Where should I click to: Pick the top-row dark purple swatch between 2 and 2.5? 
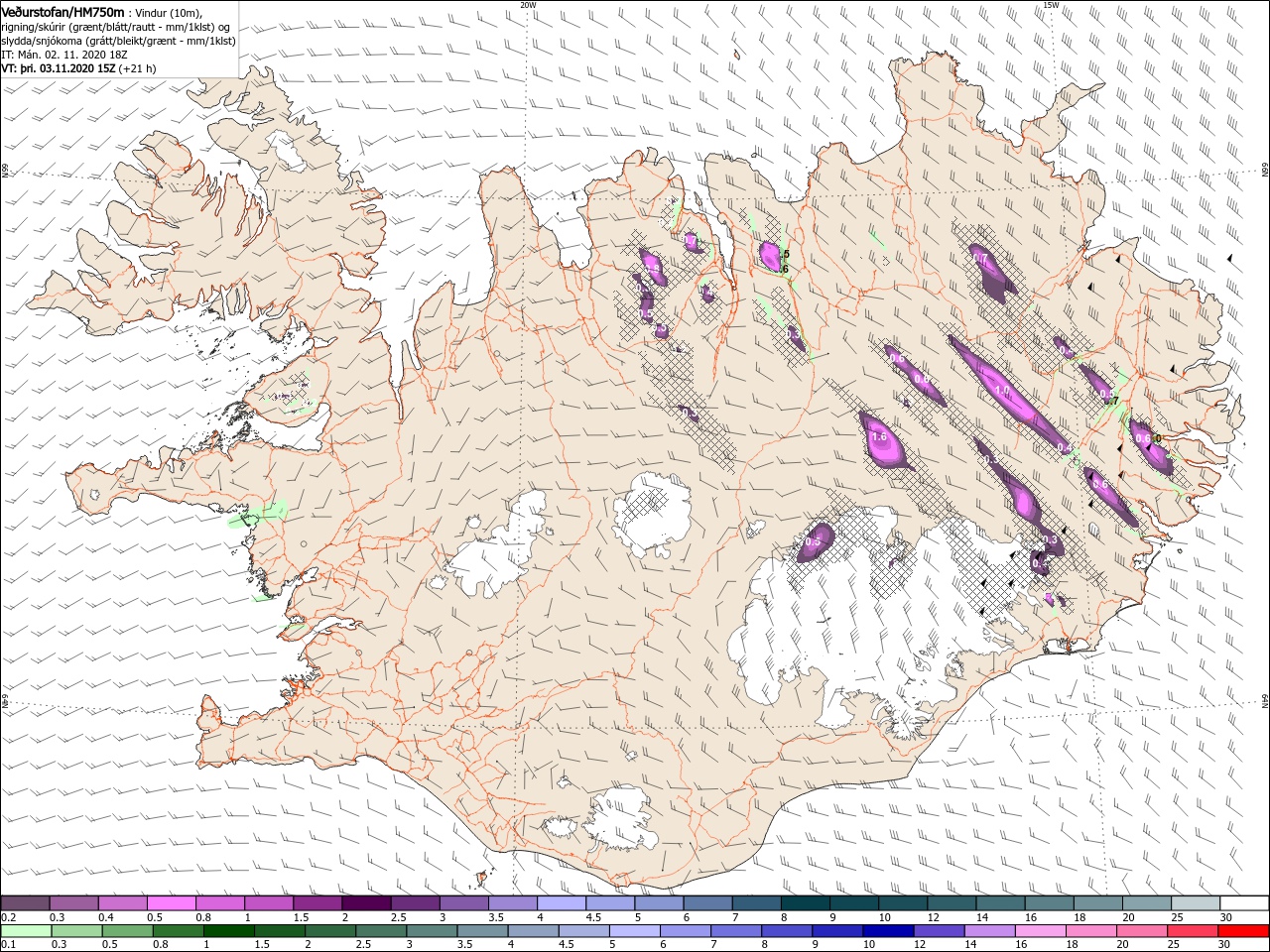point(366,903)
